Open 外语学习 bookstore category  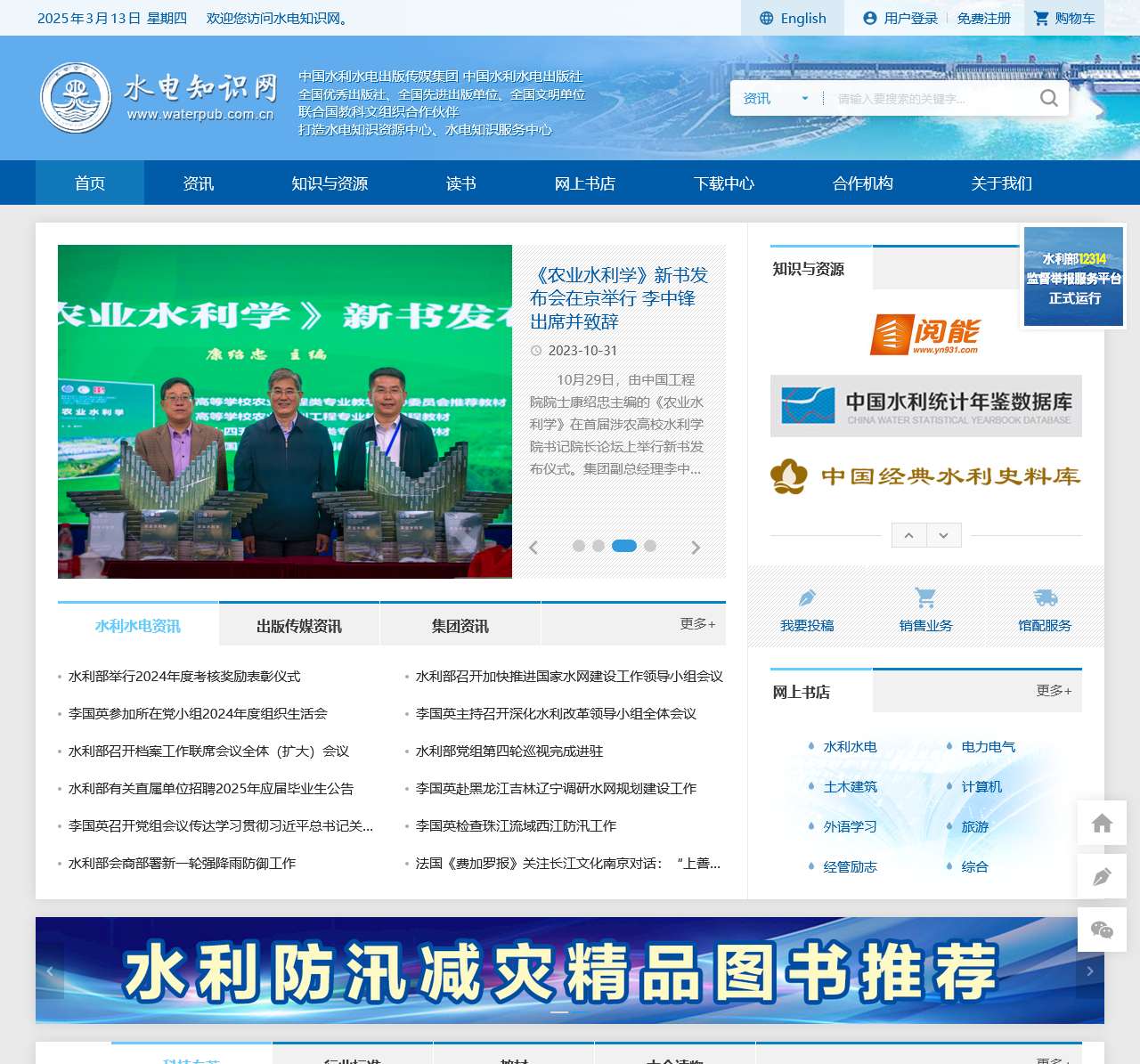[851, 827]
